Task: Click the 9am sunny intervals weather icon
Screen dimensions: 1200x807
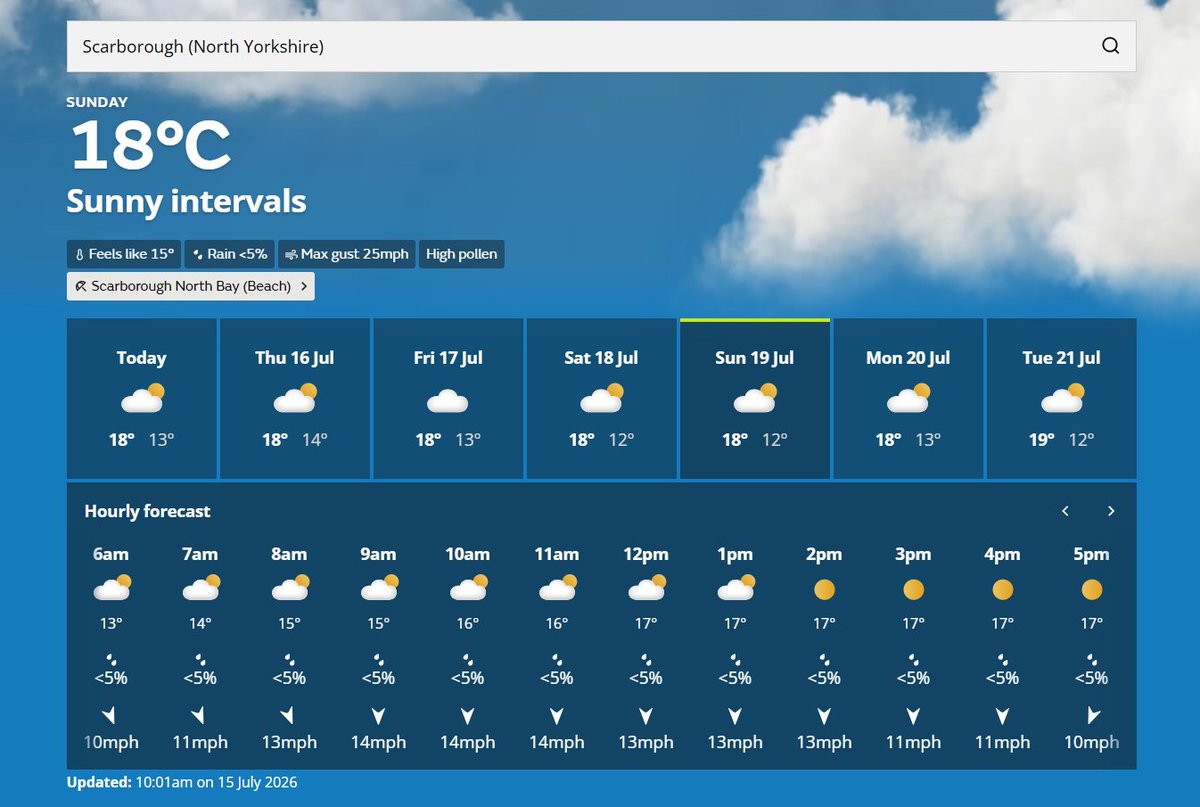Action: click(x=379, y=588)
